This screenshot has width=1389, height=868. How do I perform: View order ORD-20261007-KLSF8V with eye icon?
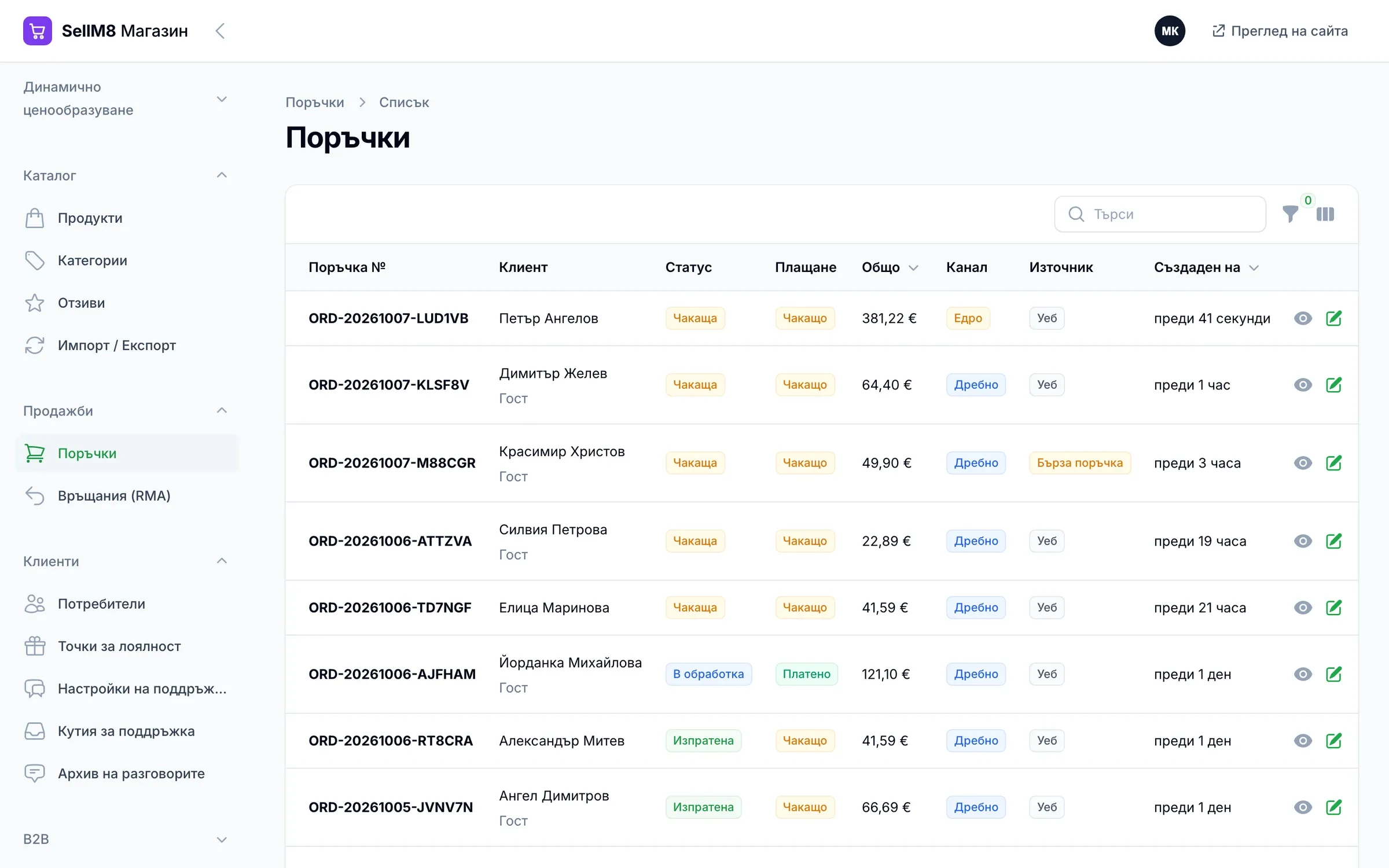[x=1303, y=385]
